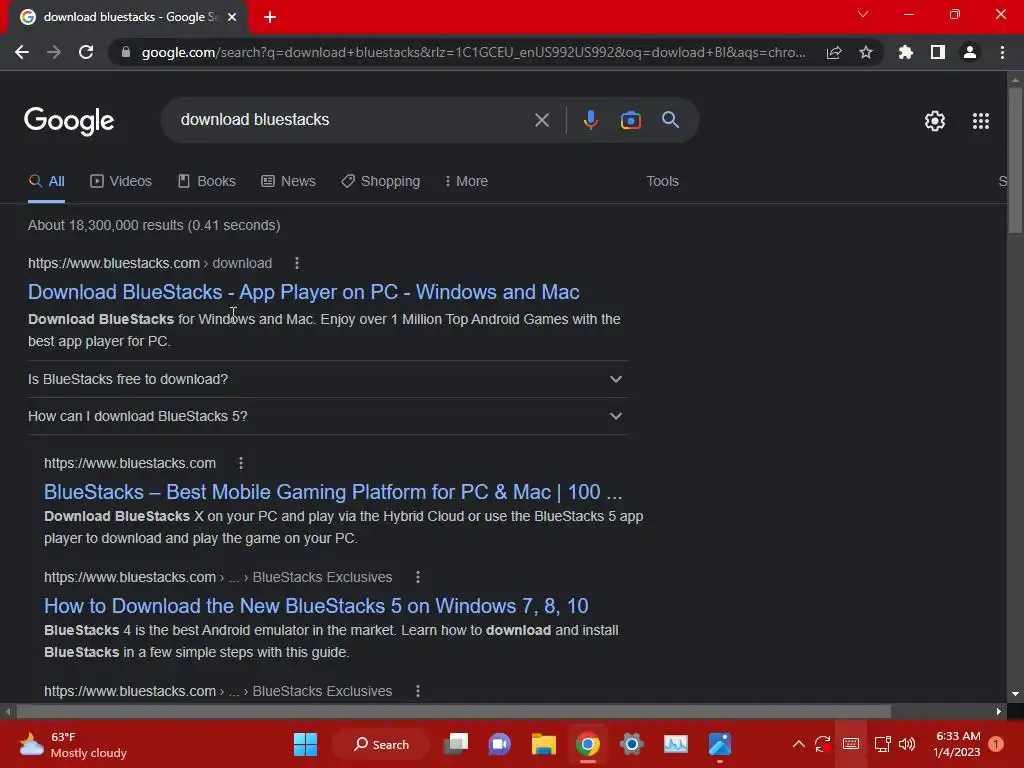Clear the search box with the X
Screen dimensions: 1024x768
(541, 120)
